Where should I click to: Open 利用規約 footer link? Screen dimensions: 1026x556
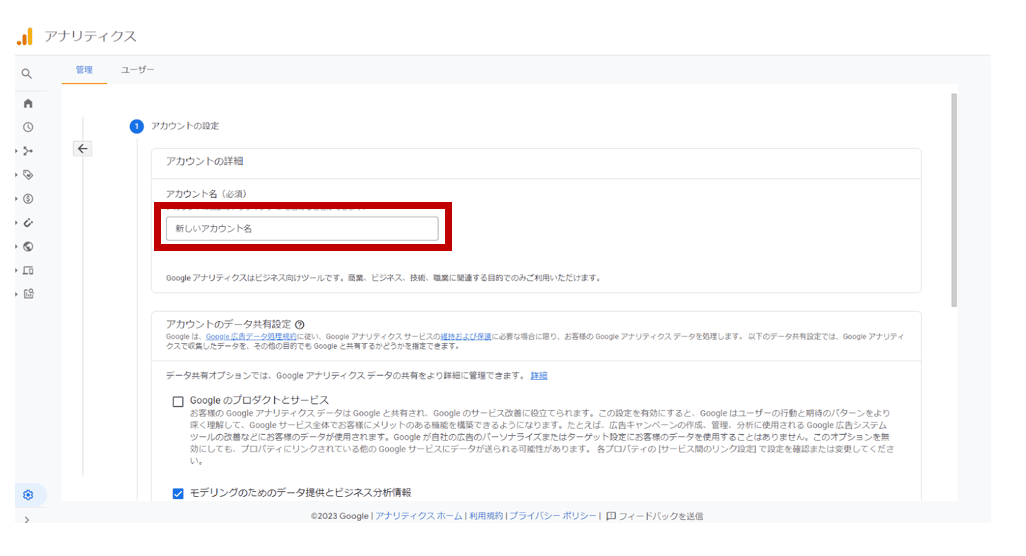486,516
